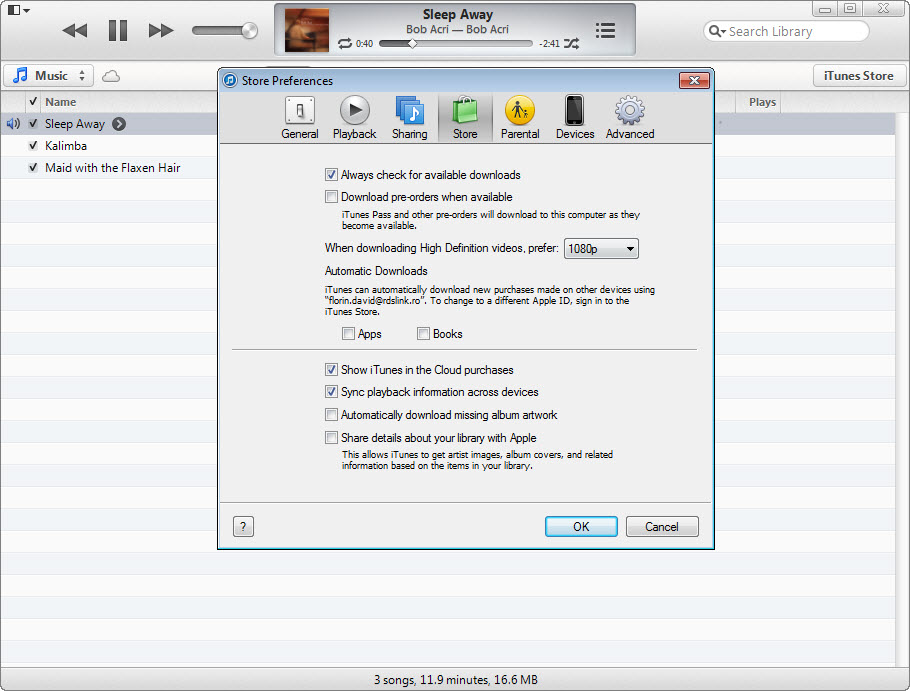Click the status bar song summary
910x691 pixels.
(456, 679)
